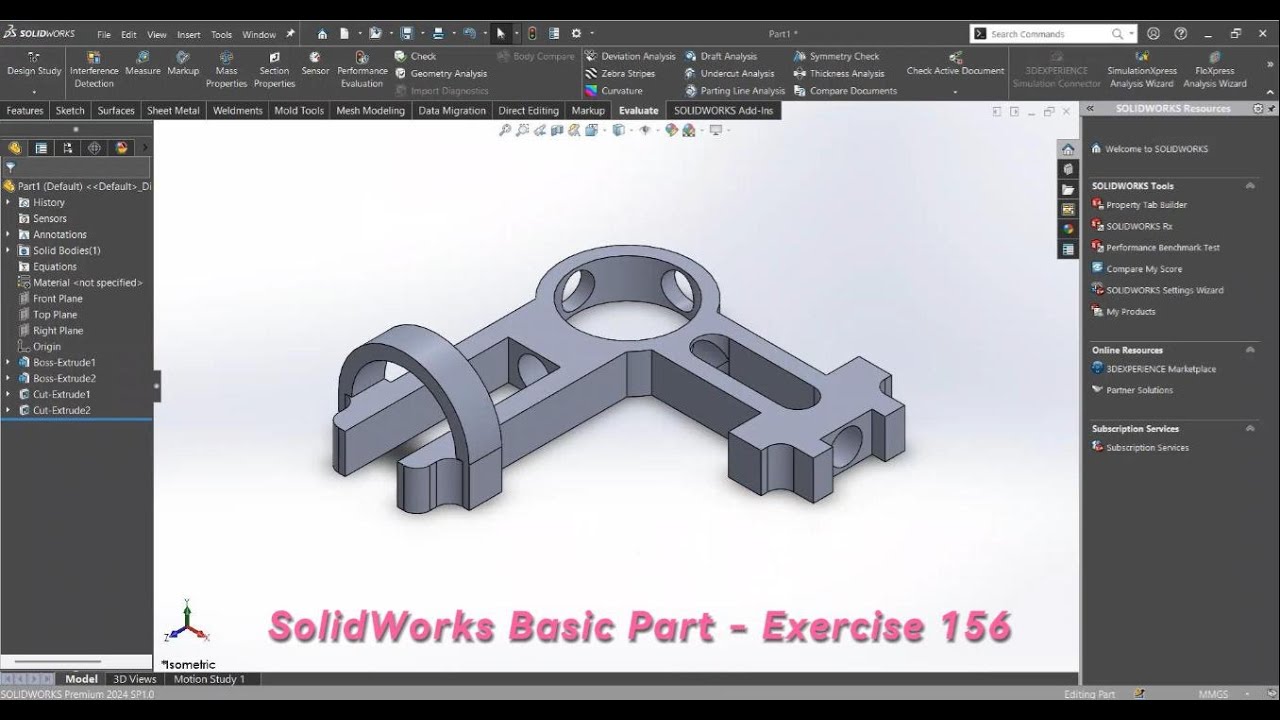Collapse the Subscription Services section
Image resolution: width=1280 pixels, height=720 pixels.
pos(1249,428)
